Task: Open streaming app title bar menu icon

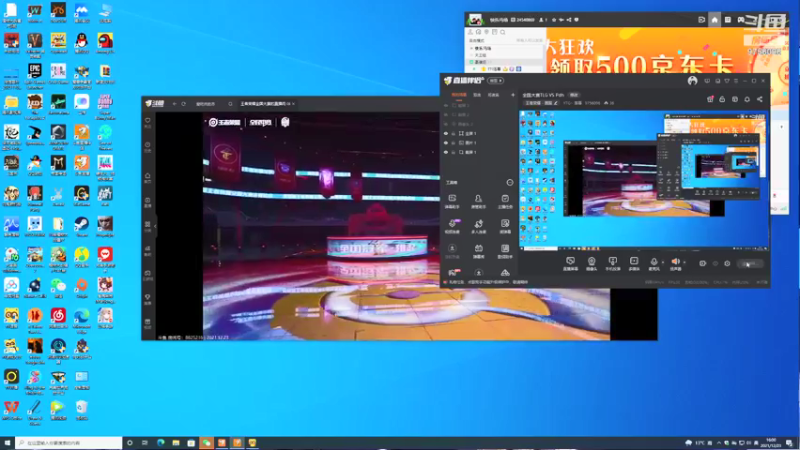Action: pyautogui.click(x=736, y=81)
